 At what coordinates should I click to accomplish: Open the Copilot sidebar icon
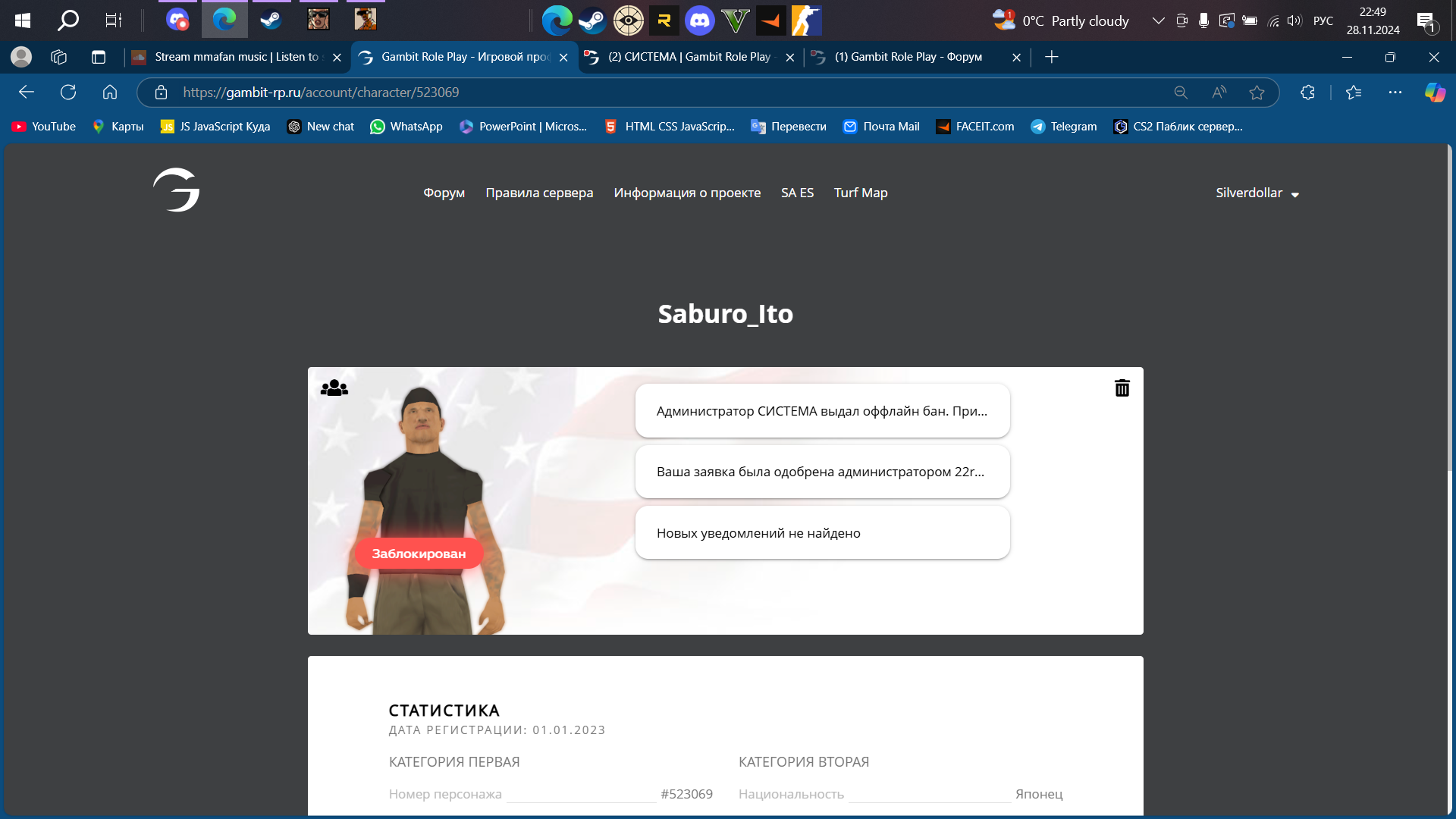[x=1434, y=93]
